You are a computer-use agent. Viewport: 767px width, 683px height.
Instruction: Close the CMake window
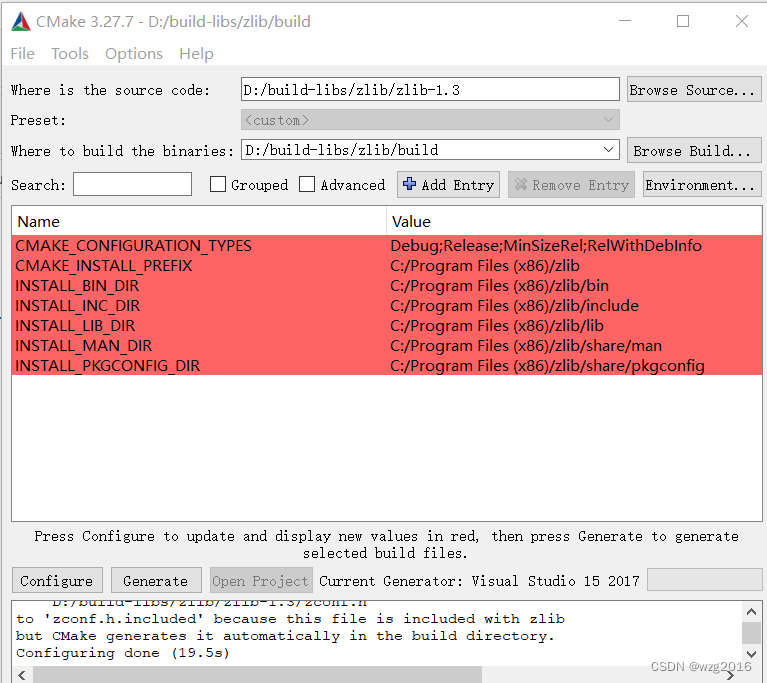click(742, 21)
